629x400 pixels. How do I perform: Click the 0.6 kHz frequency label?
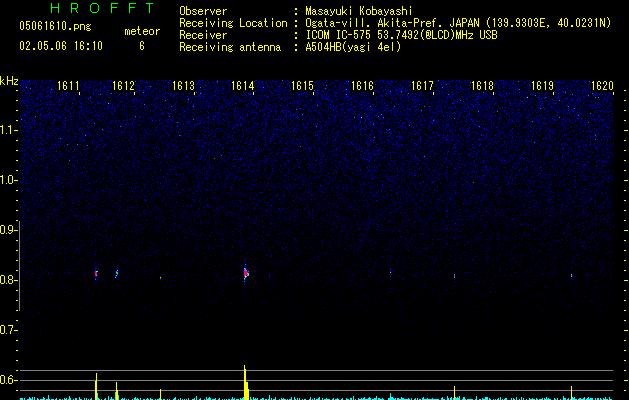[x=8, y=380]
